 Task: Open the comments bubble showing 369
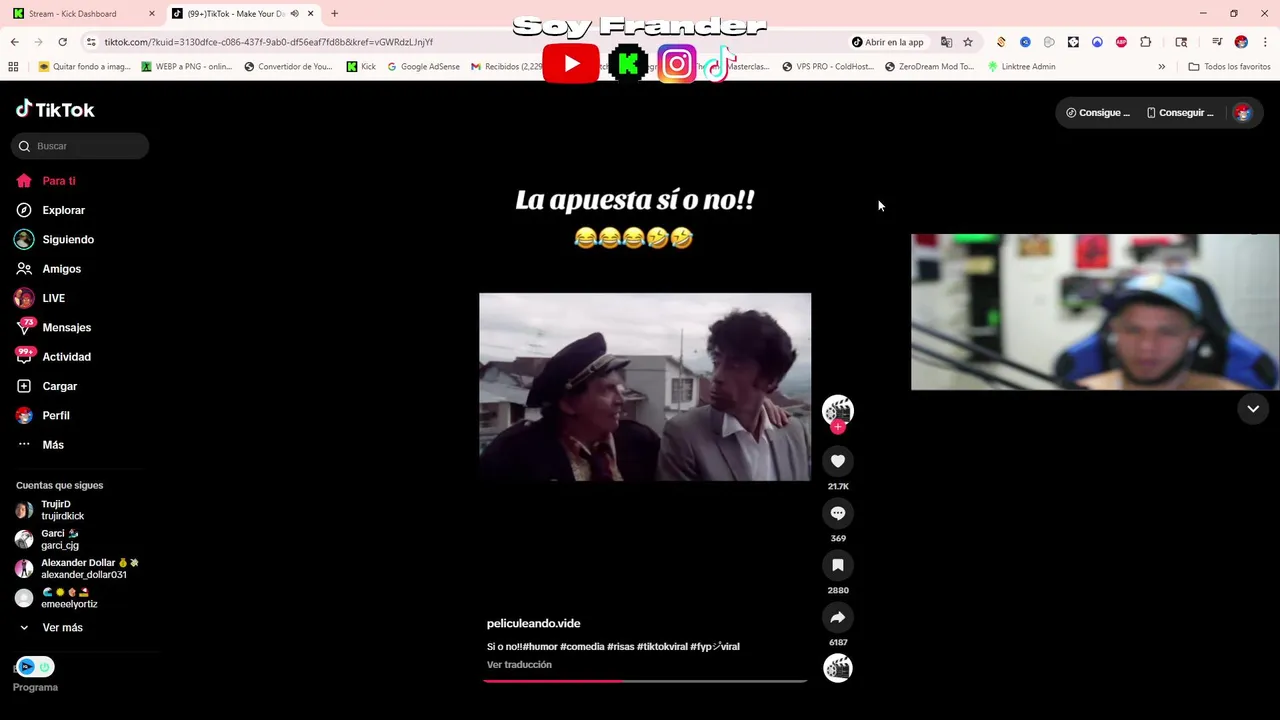pos(838,513)
